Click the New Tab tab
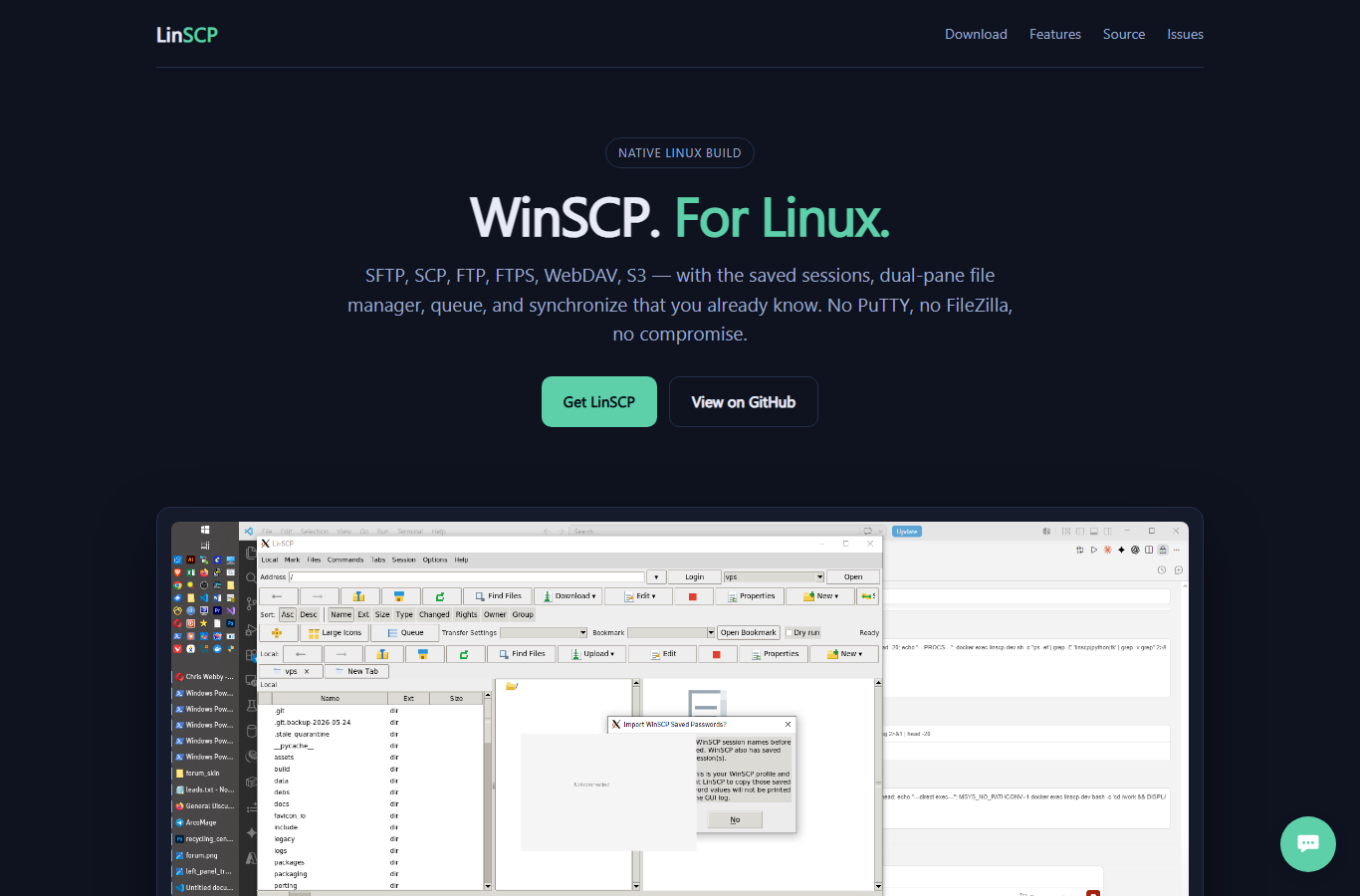The width and height of the screenshot is (1360, 896). click(x=356, y=672)
